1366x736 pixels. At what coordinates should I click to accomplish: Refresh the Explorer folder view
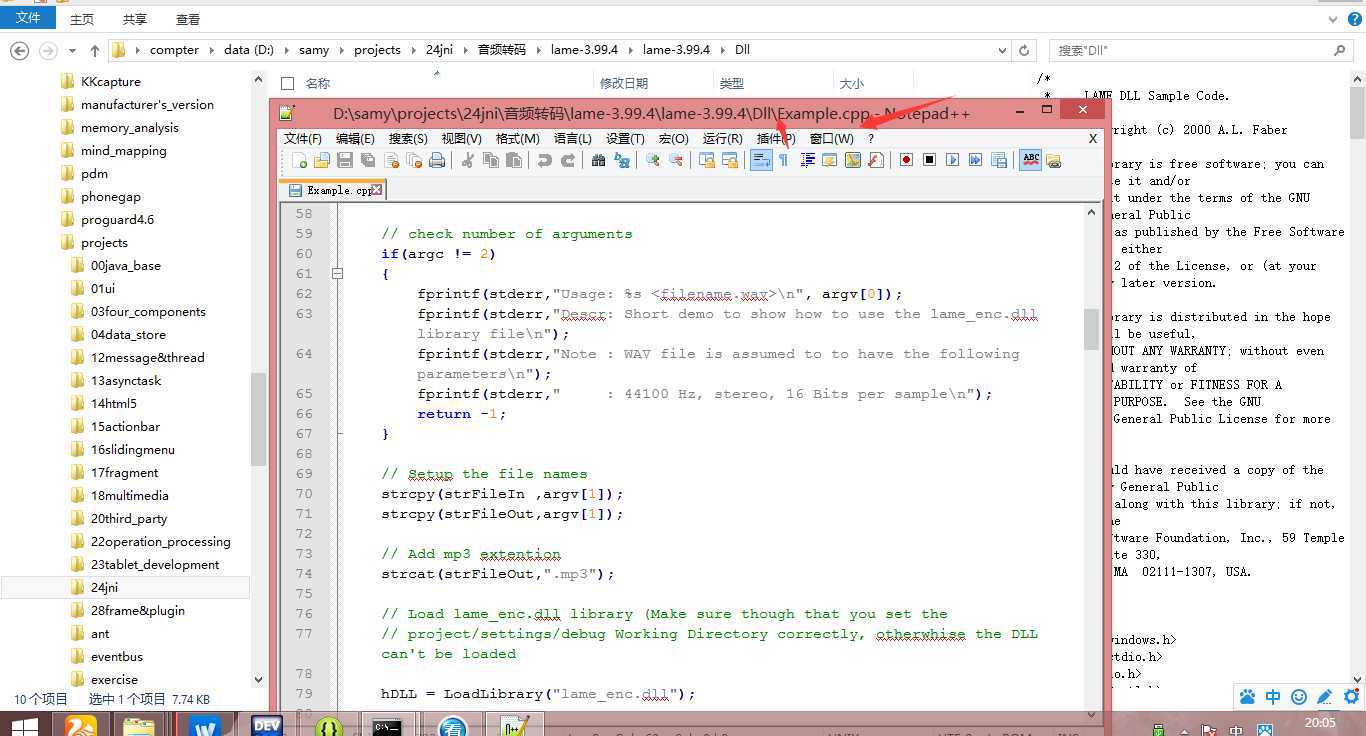(1024, 50)
